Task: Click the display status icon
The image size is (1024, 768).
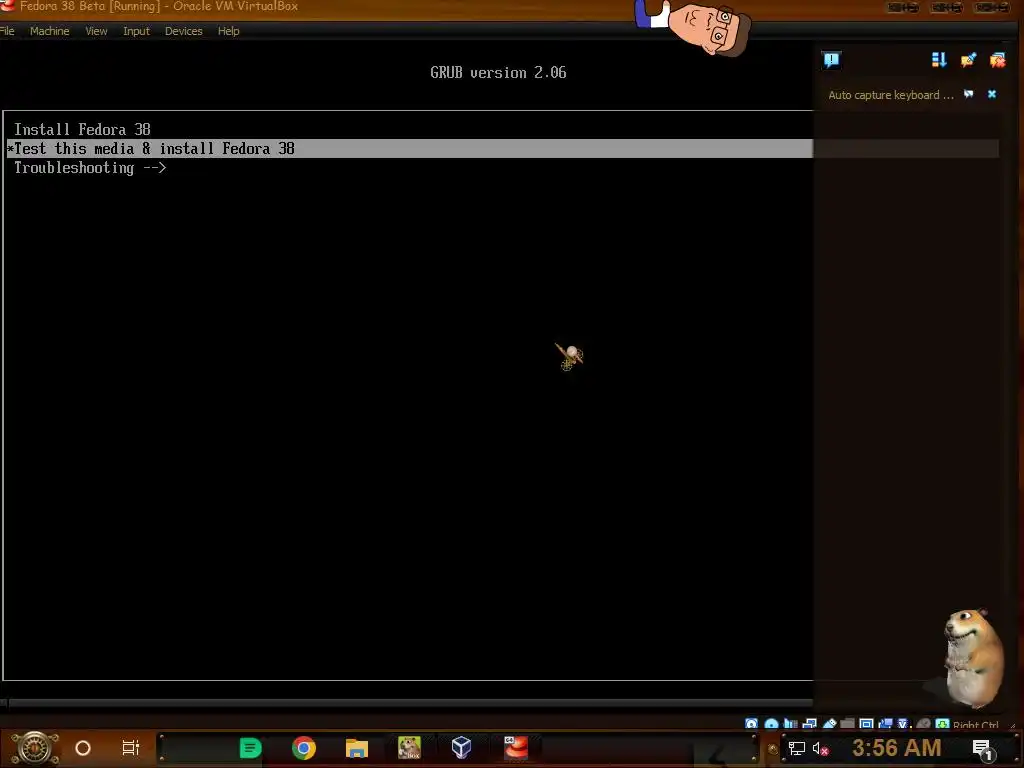Action: [867, 724]
